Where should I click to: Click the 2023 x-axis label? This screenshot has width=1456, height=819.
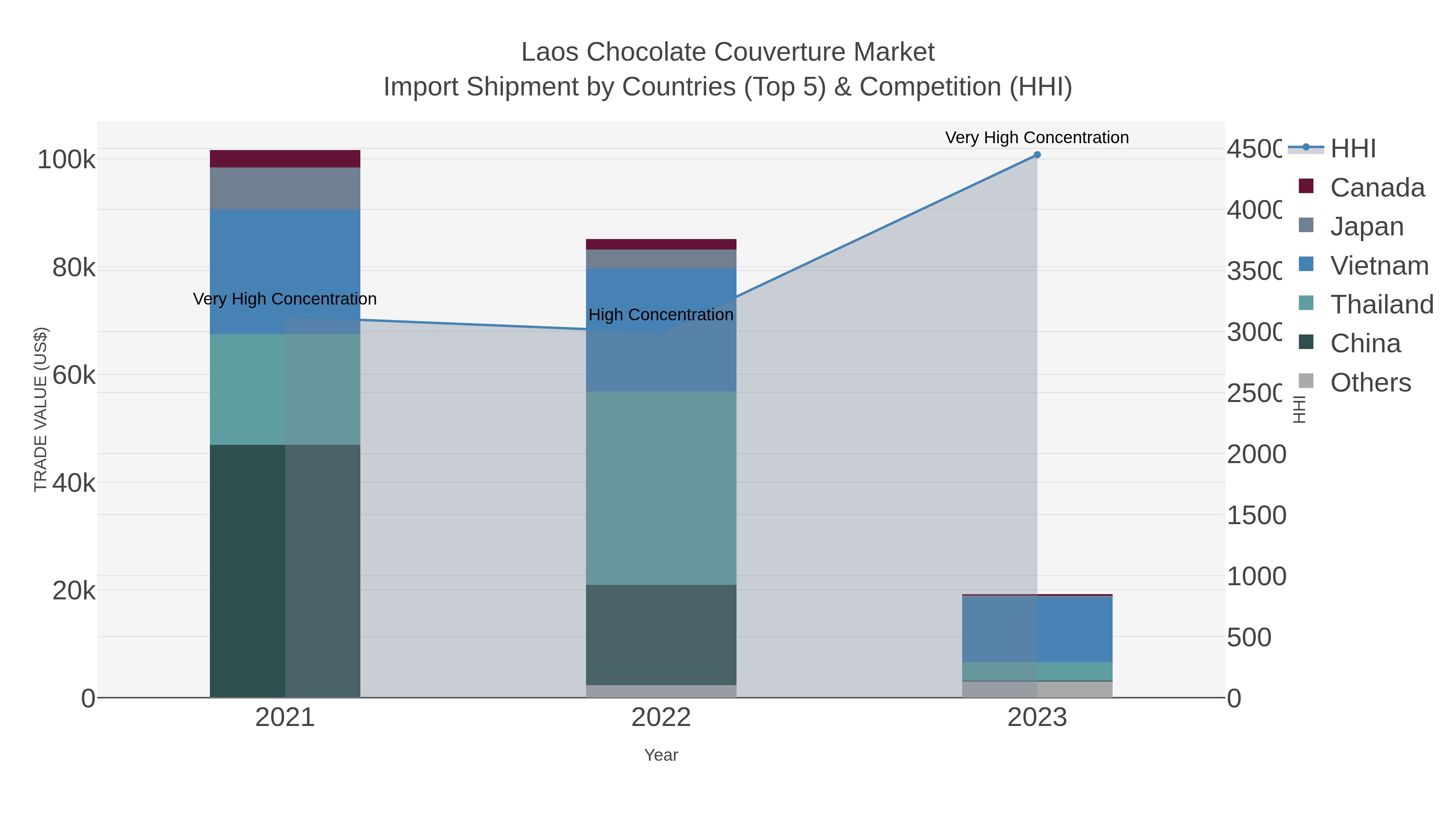pyautogui.click(x=1037, y=718)
